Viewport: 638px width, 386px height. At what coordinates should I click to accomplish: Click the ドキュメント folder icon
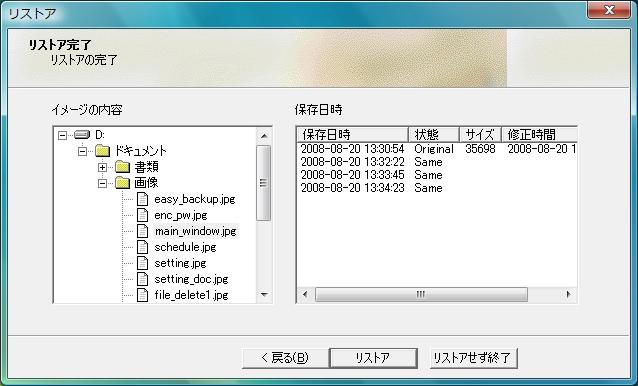[x=103, y=151]
